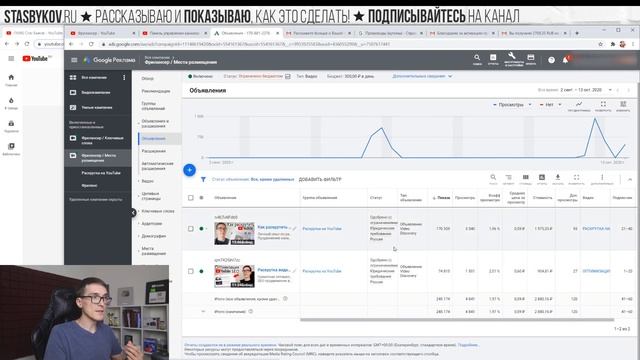Open Группы объявлений in the page menu

153,106
